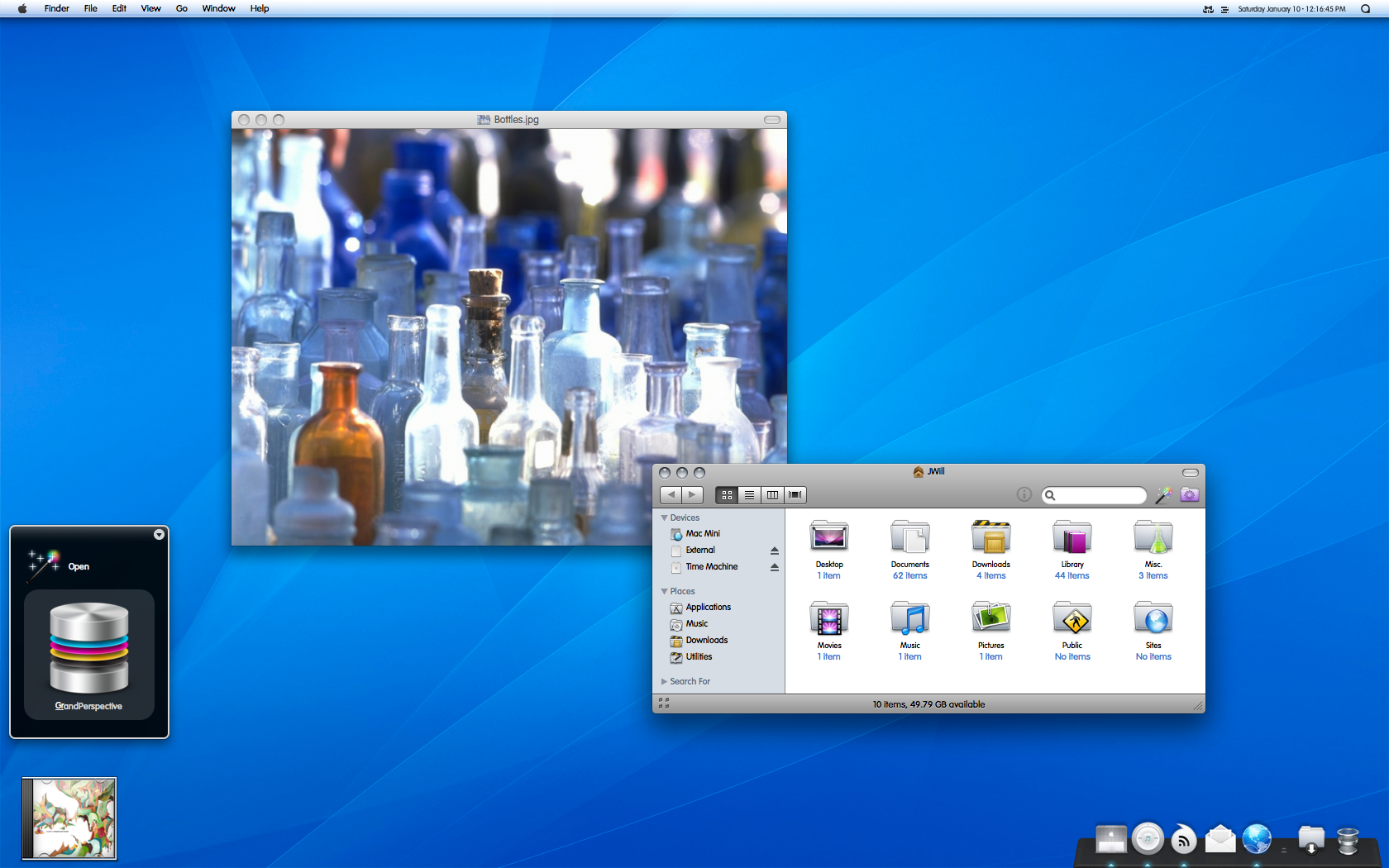Click the purple camera folder toolbar icon
The height and width of the screenshot is (868, 1389).
[1190, 494]
